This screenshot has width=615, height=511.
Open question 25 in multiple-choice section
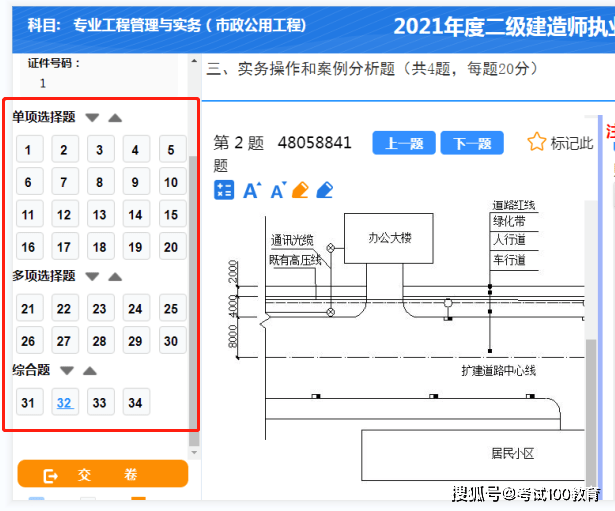[171, 309]
